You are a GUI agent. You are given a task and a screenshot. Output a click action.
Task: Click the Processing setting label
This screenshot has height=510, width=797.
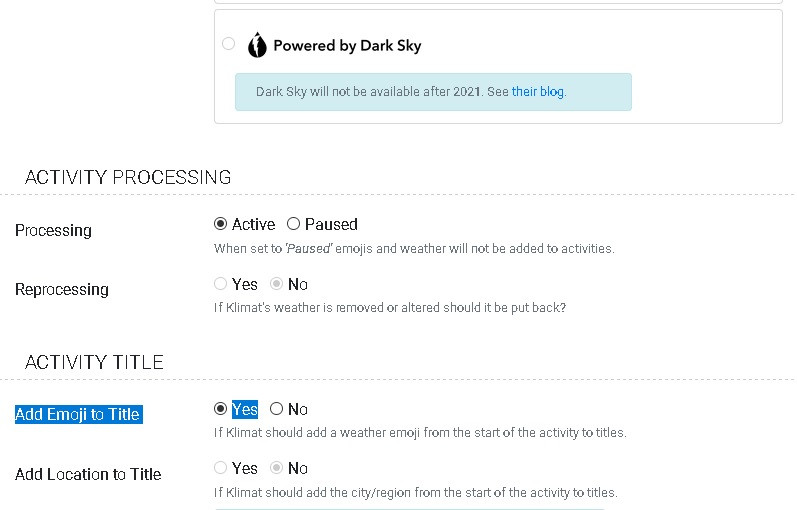[x=53, y=230]
